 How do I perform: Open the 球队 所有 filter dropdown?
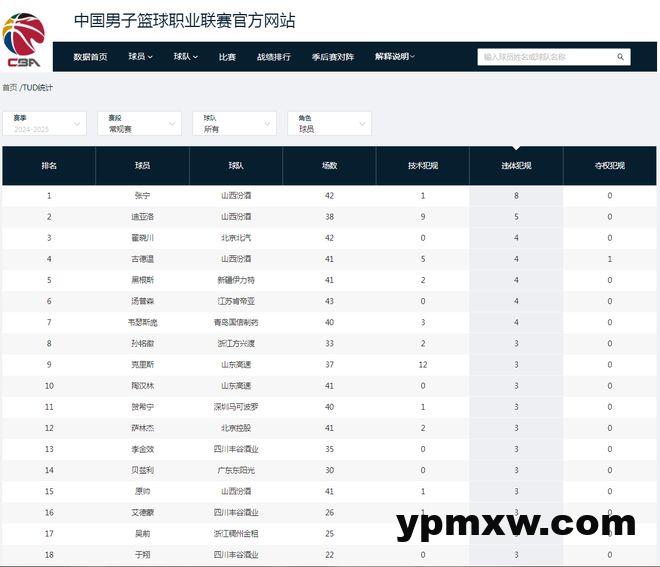click(234, 123)
